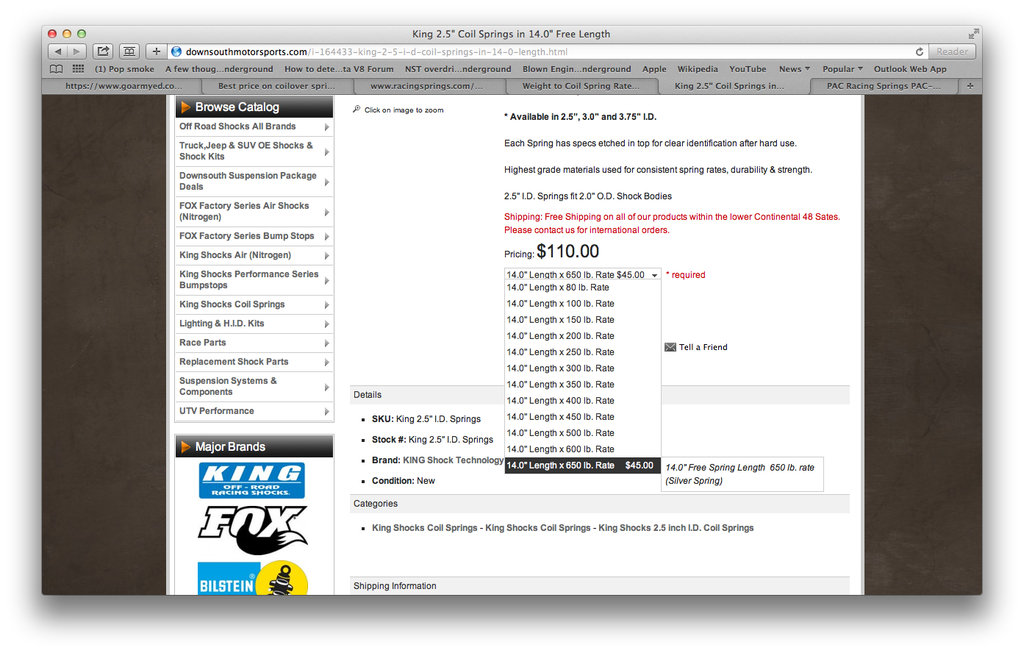The width and height of the screenshot is (1024, 653).
Task: Click the Reader button in the address bar
Action: point(952,52)
